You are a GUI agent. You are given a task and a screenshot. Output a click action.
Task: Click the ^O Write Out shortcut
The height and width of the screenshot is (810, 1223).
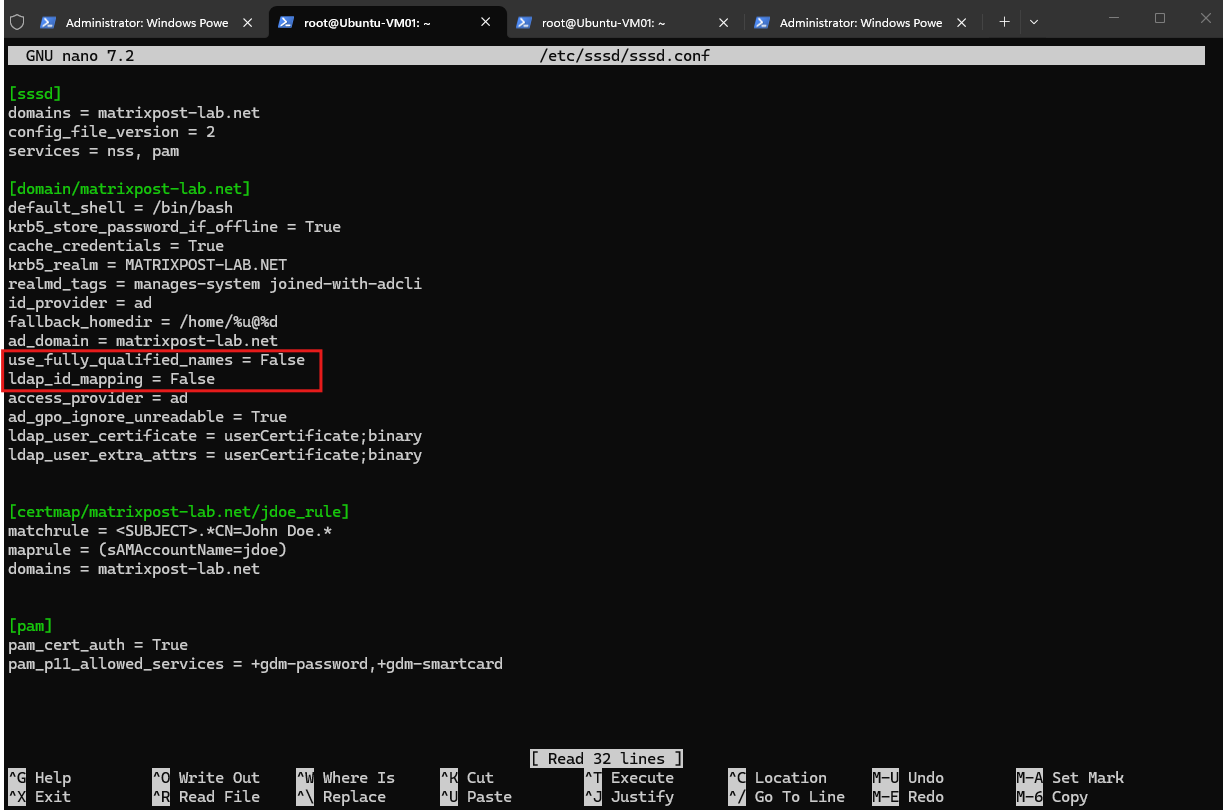coord(206,777)
